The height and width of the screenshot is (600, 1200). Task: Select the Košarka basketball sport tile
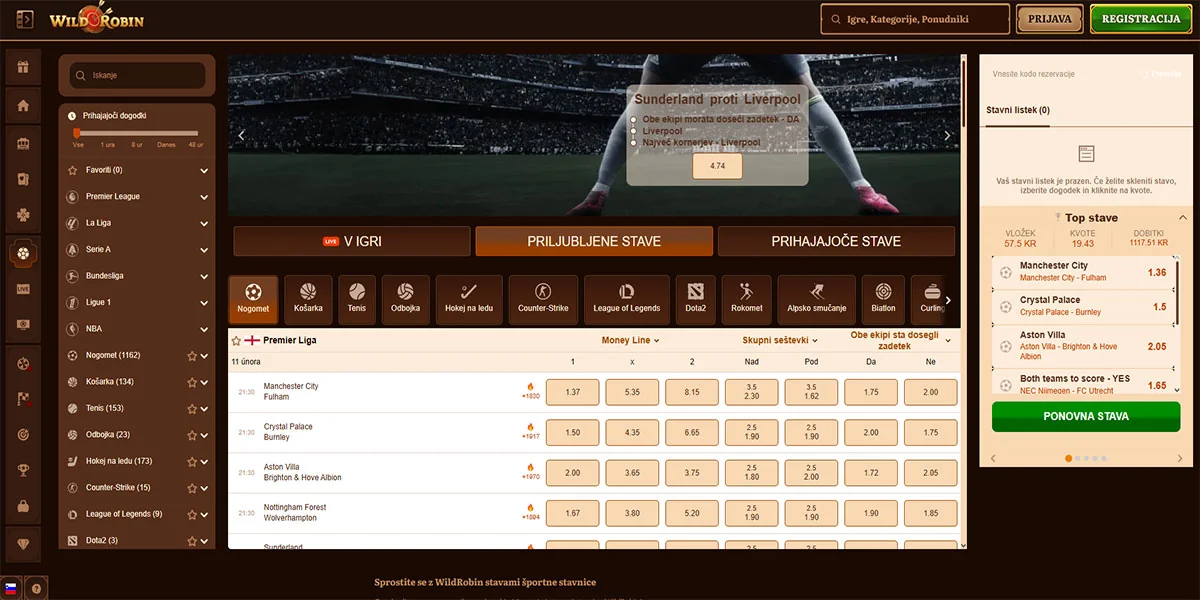click(309, 299)
